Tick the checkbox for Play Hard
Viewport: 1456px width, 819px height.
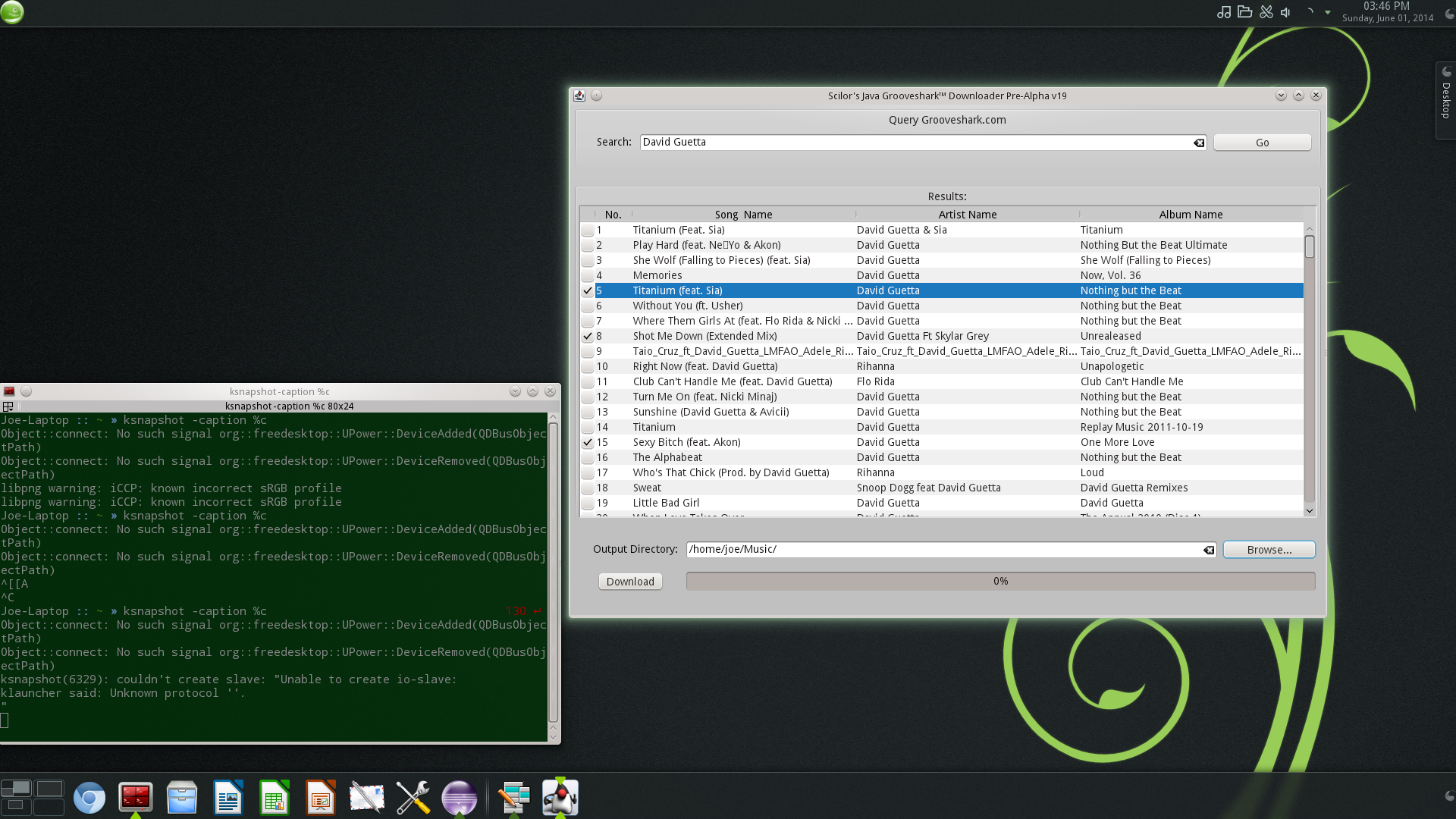click(x=588, y=245)
